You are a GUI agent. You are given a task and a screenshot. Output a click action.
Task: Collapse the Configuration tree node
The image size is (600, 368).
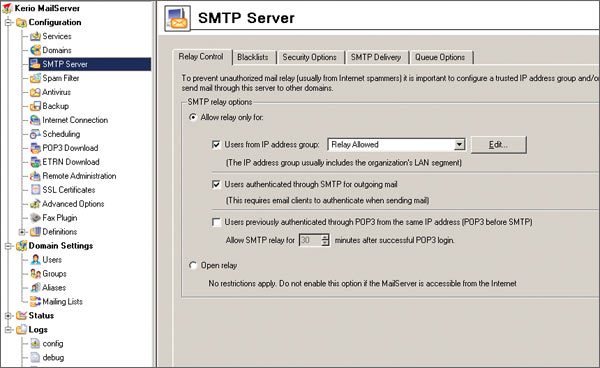8,23
